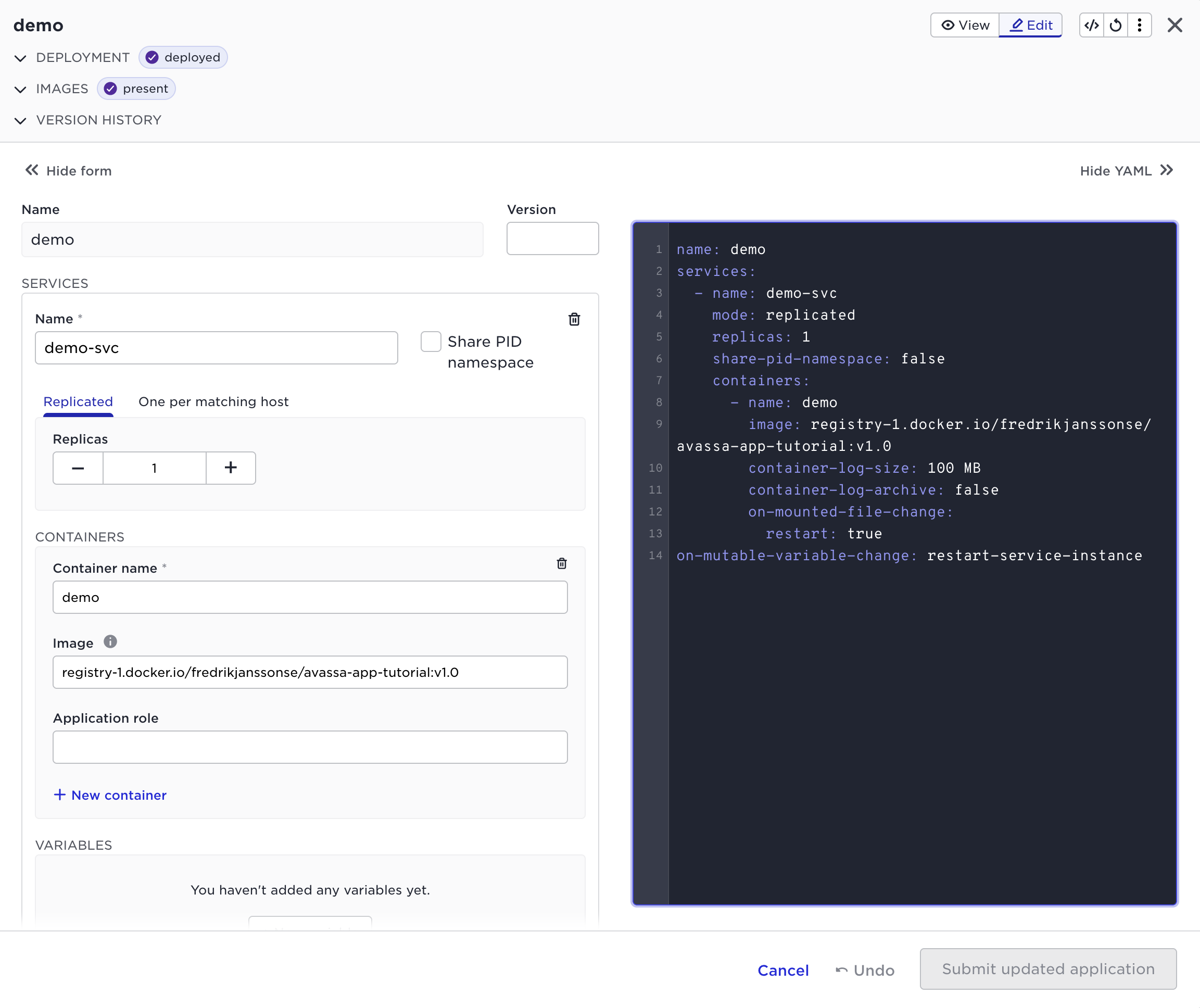Click YAML line 'restart: true'
Screen dimensions: 1200x1008
tap(824, 534)
